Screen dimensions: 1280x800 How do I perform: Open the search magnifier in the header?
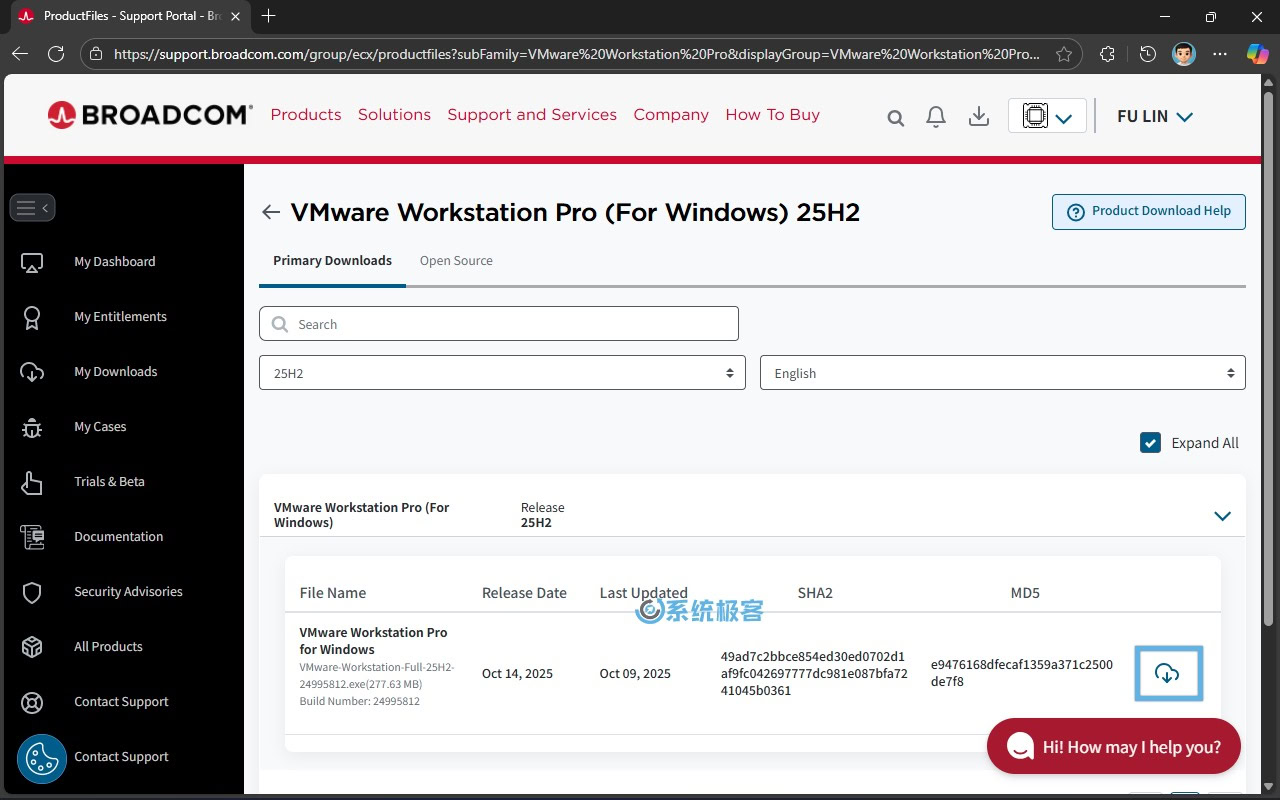coord(895,117)
